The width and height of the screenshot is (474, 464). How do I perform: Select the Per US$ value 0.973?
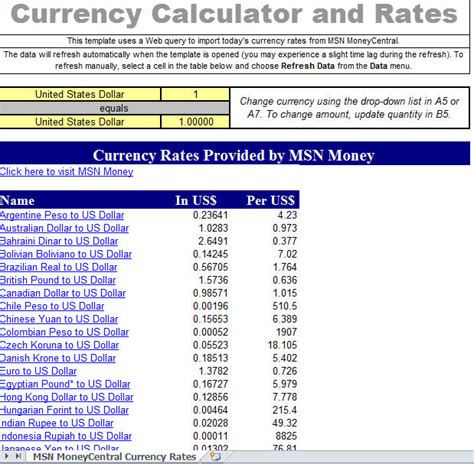coord(285,228)
